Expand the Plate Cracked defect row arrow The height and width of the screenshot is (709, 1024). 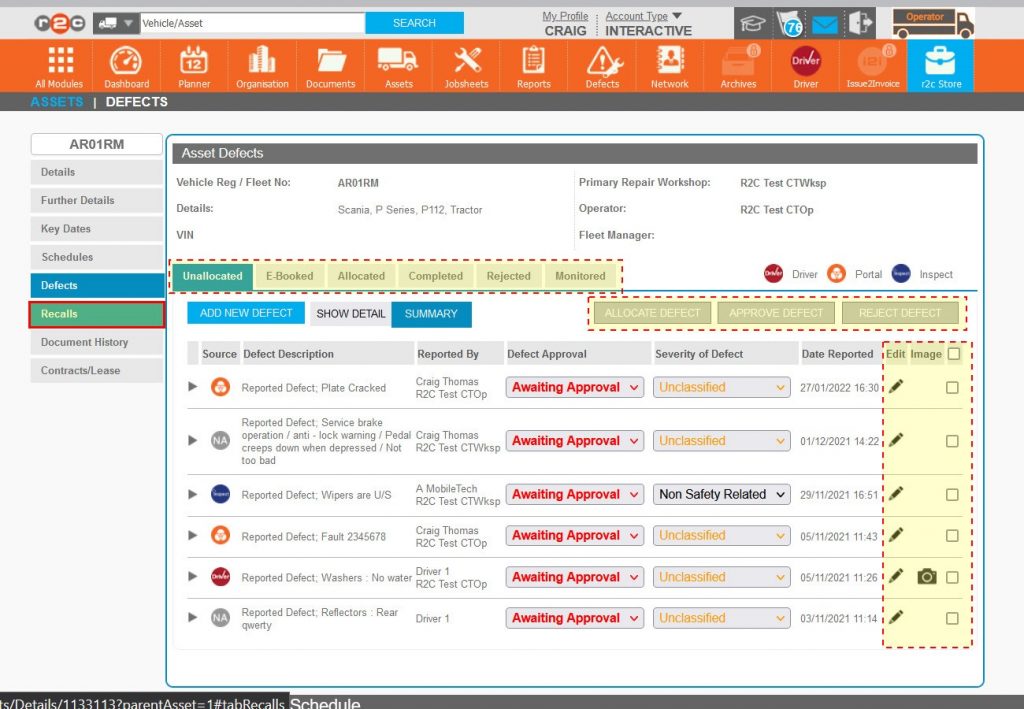click(x=192, y=387)
